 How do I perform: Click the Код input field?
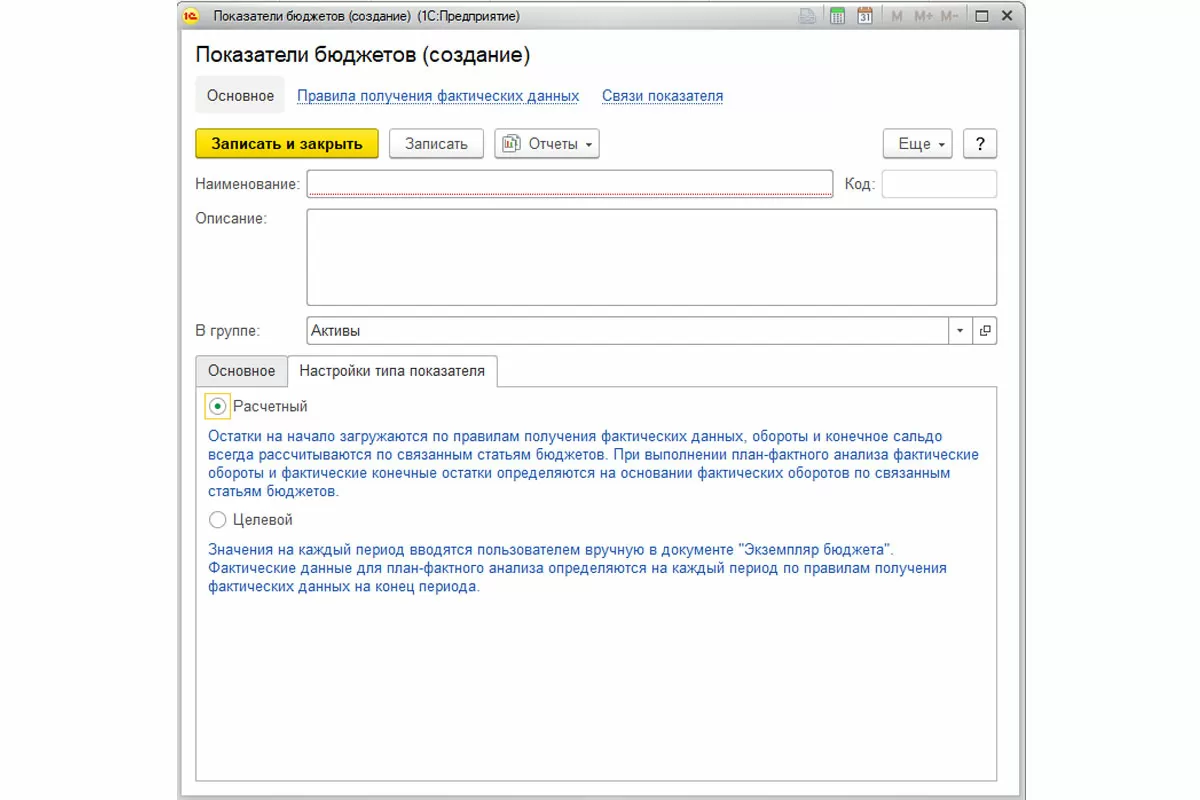(939, 184)
